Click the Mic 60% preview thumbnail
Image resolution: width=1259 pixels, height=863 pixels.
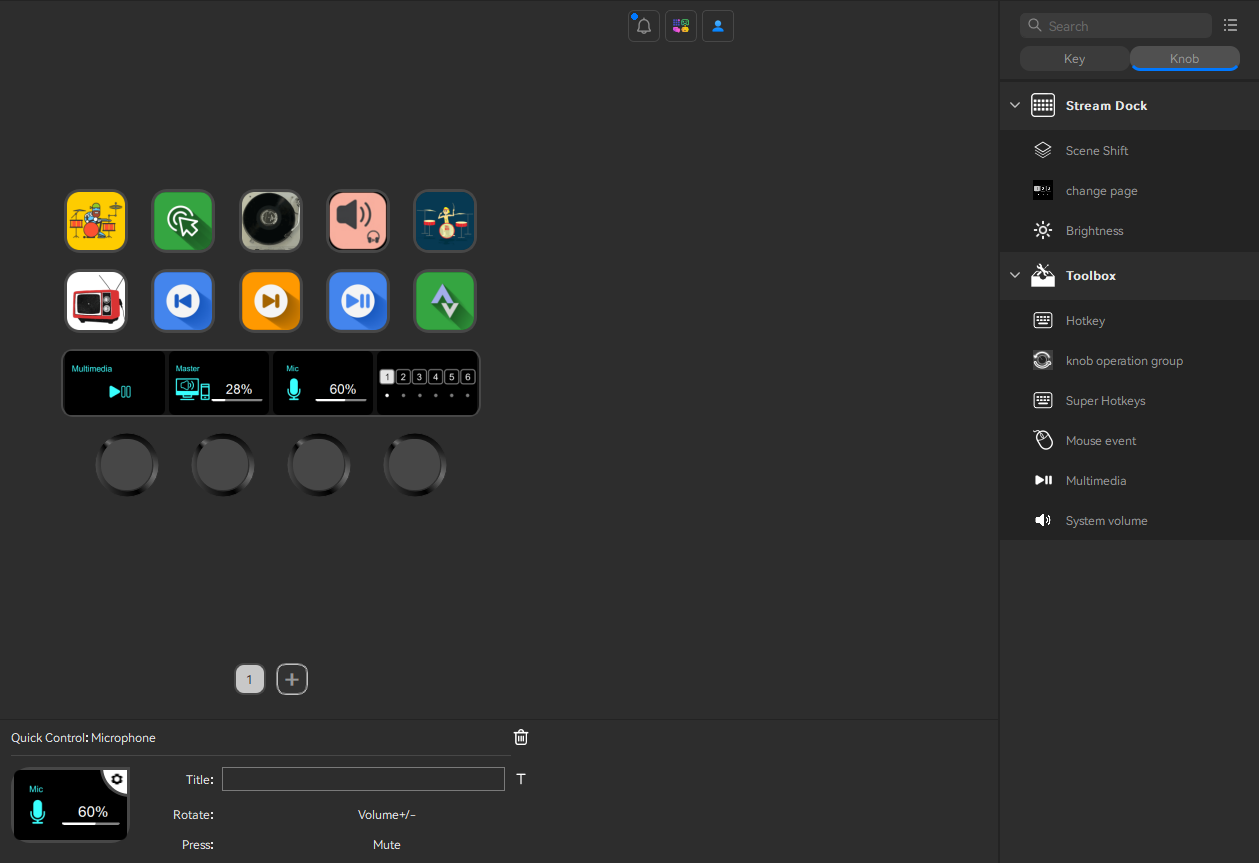click(x=71, y=804)
